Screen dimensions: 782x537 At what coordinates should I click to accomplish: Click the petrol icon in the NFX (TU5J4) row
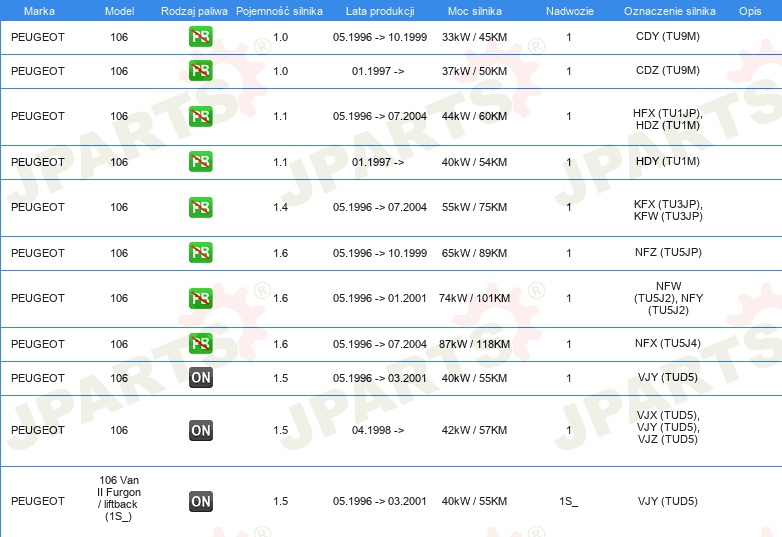(200, 344)
